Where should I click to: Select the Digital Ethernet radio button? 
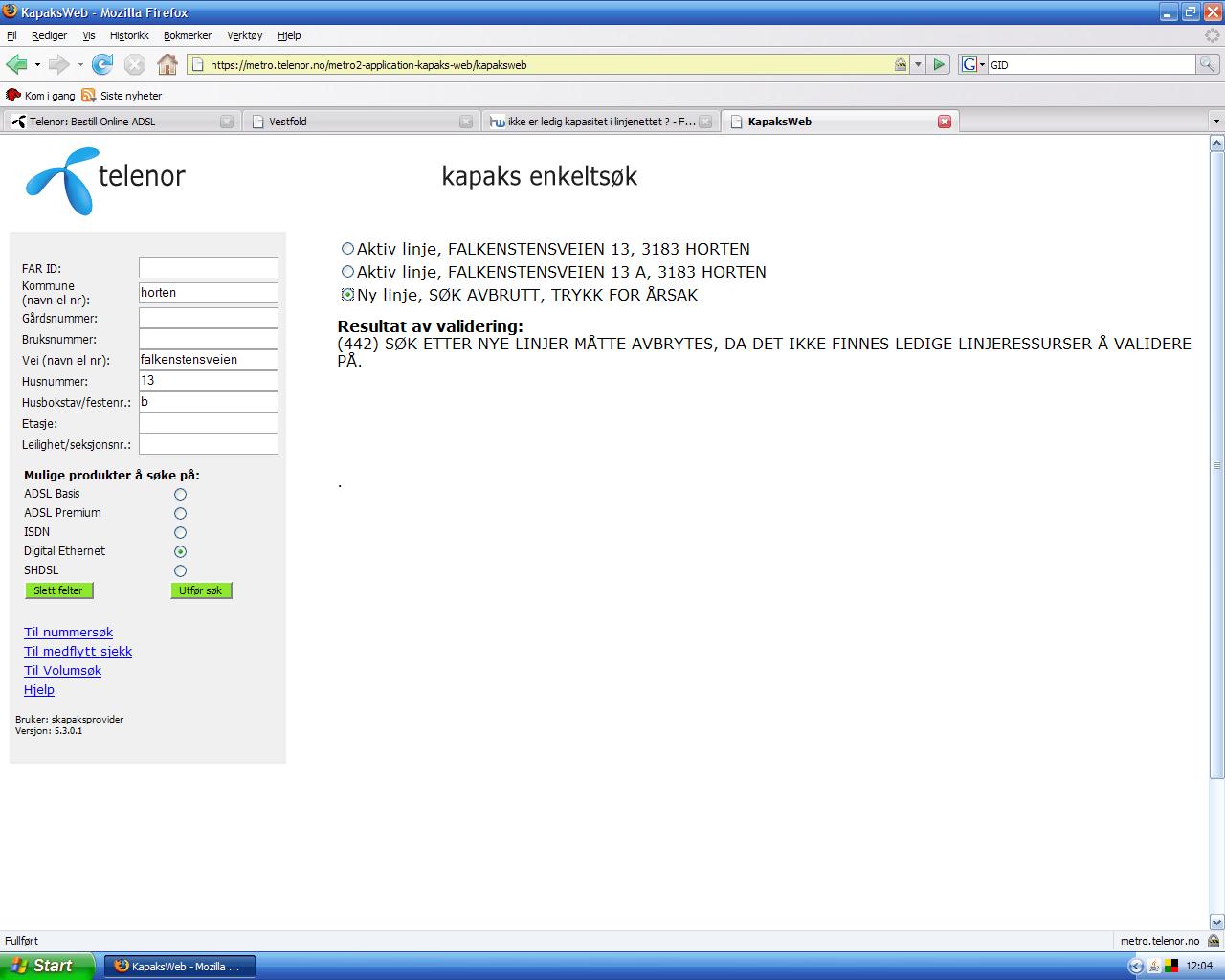pos(180,552)
